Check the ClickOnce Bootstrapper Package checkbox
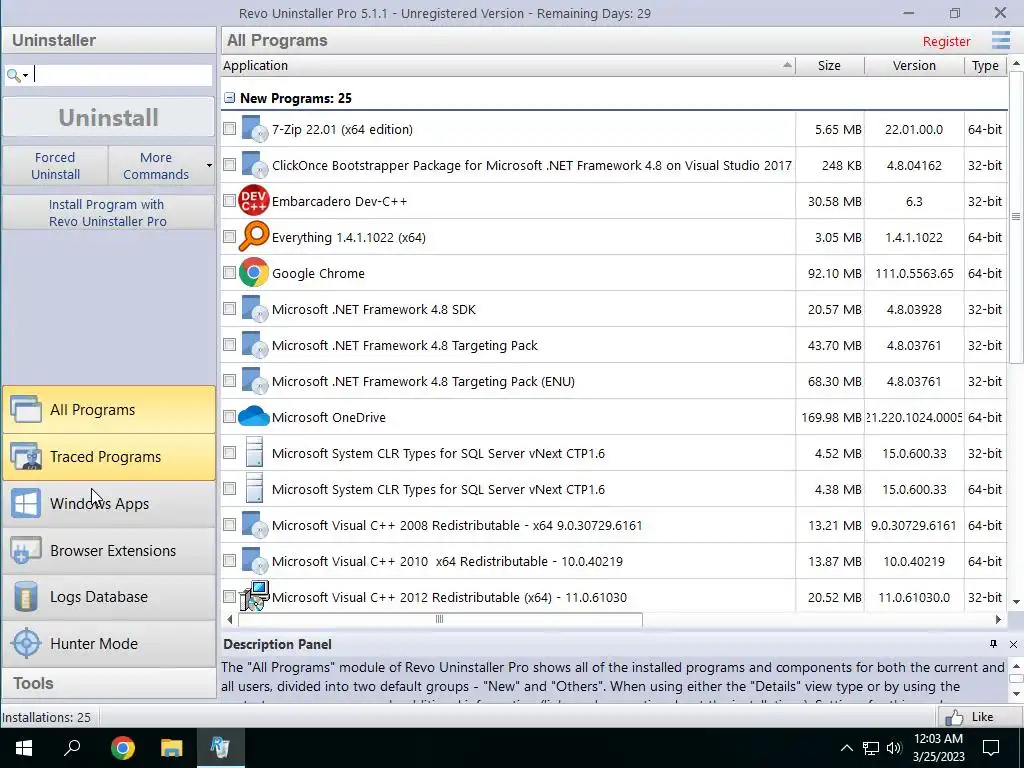Viewport: 1024px width, 768px height. tap(229, 165)
